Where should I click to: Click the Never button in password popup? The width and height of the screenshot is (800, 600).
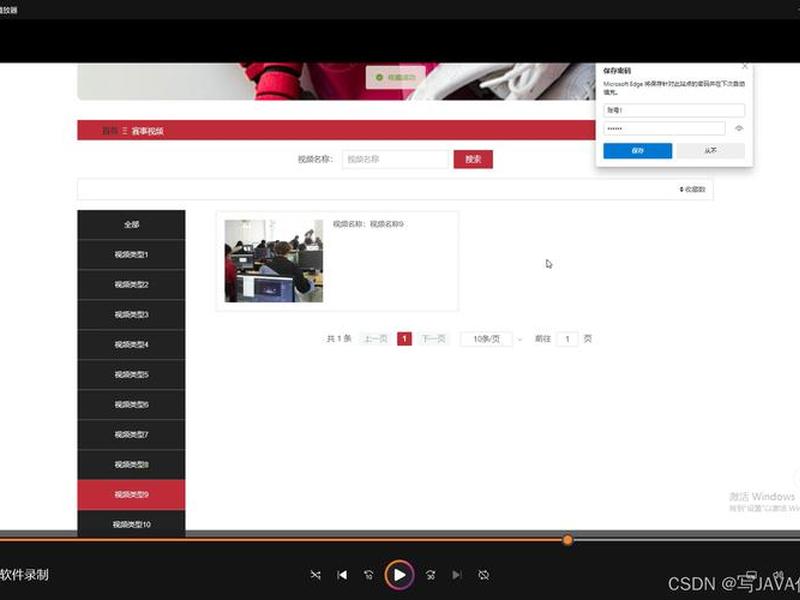[x=710, y=151]
